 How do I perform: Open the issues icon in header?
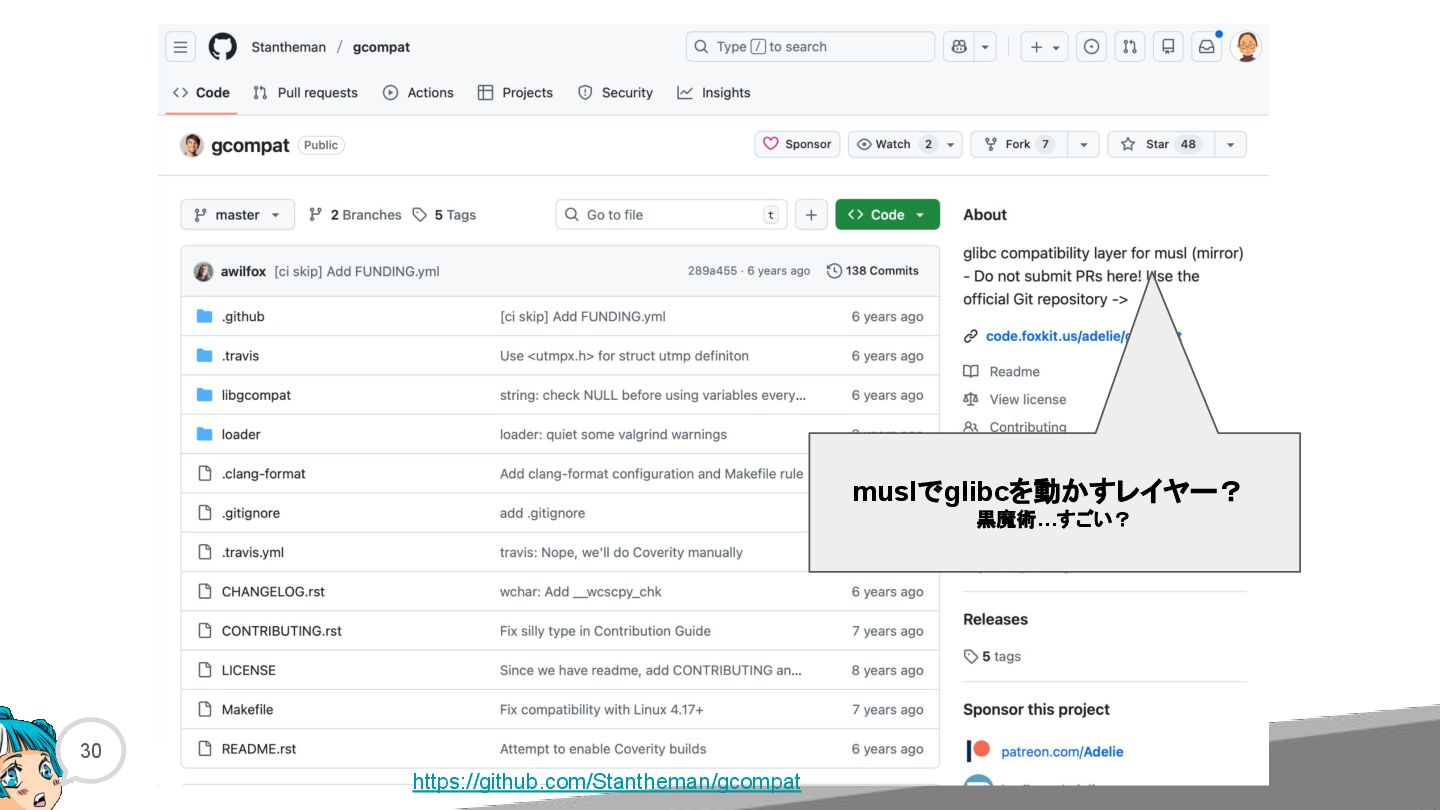pos(1091,47)
